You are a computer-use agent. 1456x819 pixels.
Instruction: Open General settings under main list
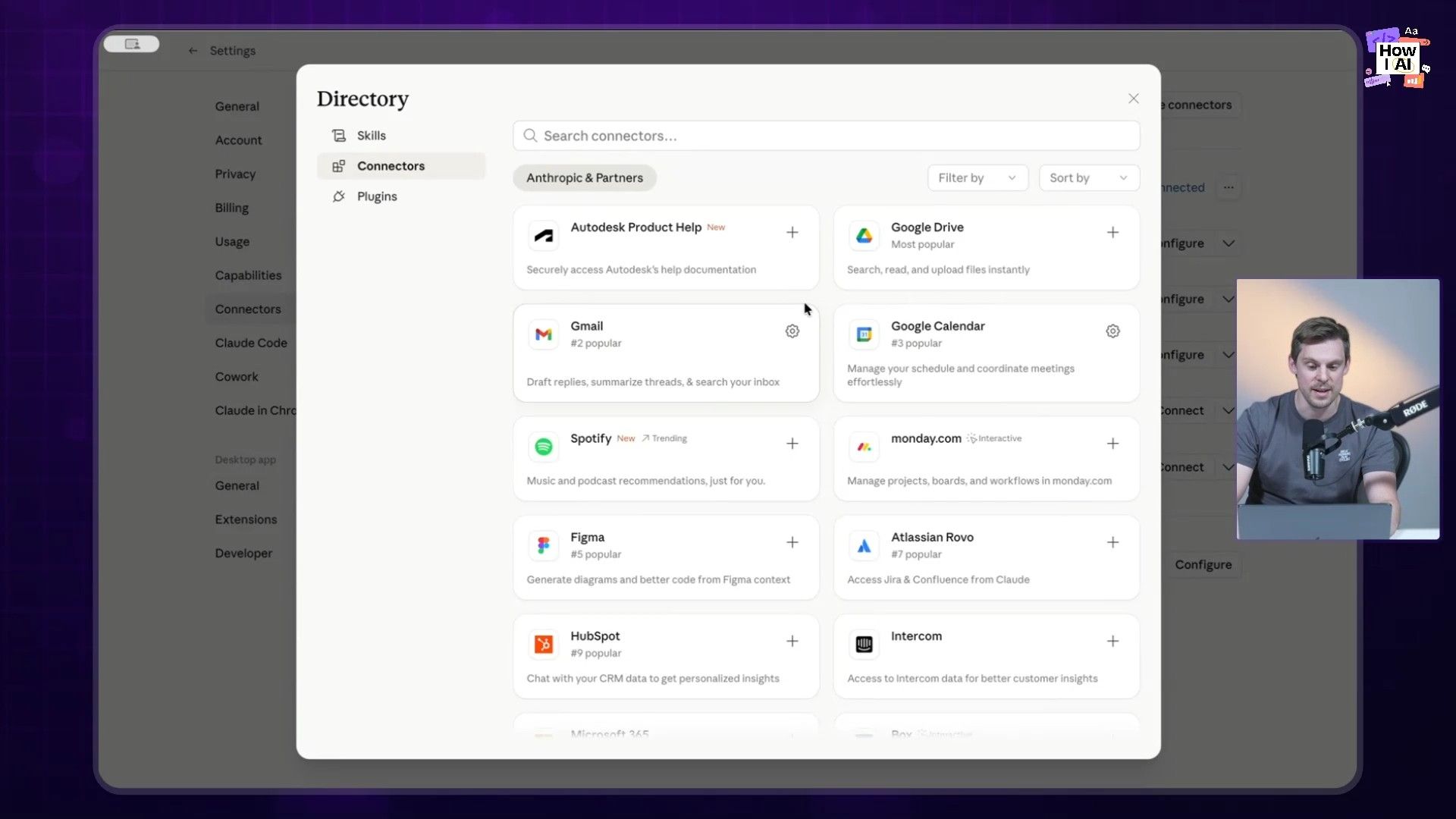tap(237, 107)
